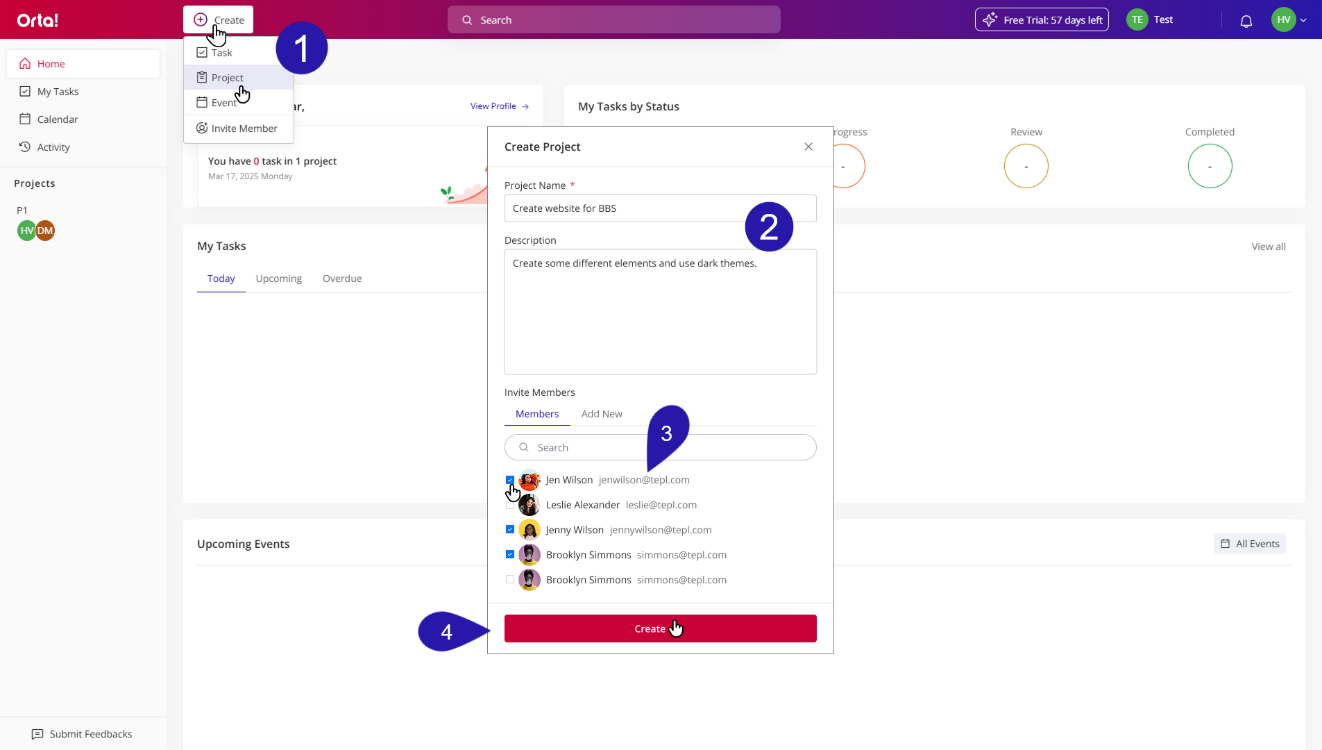
Task: Uncheck the Jenny Wilson member checkbox
Action: coord(510,530)
